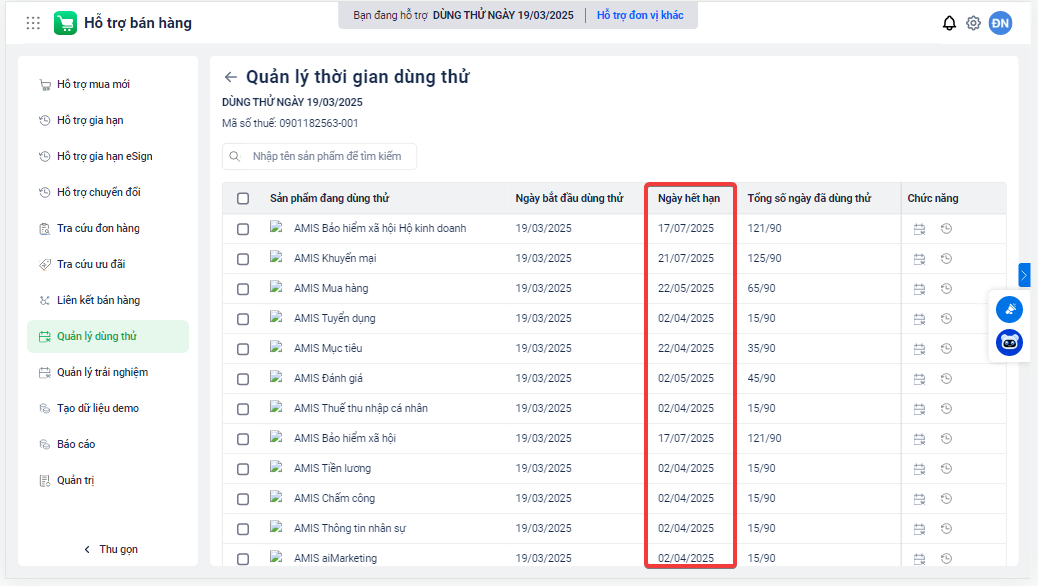This screenshot has width=1038, height=586.
Task: Check the AMIS Thuế thu nhập cá nhân checkbox
Action: (243, 409)
